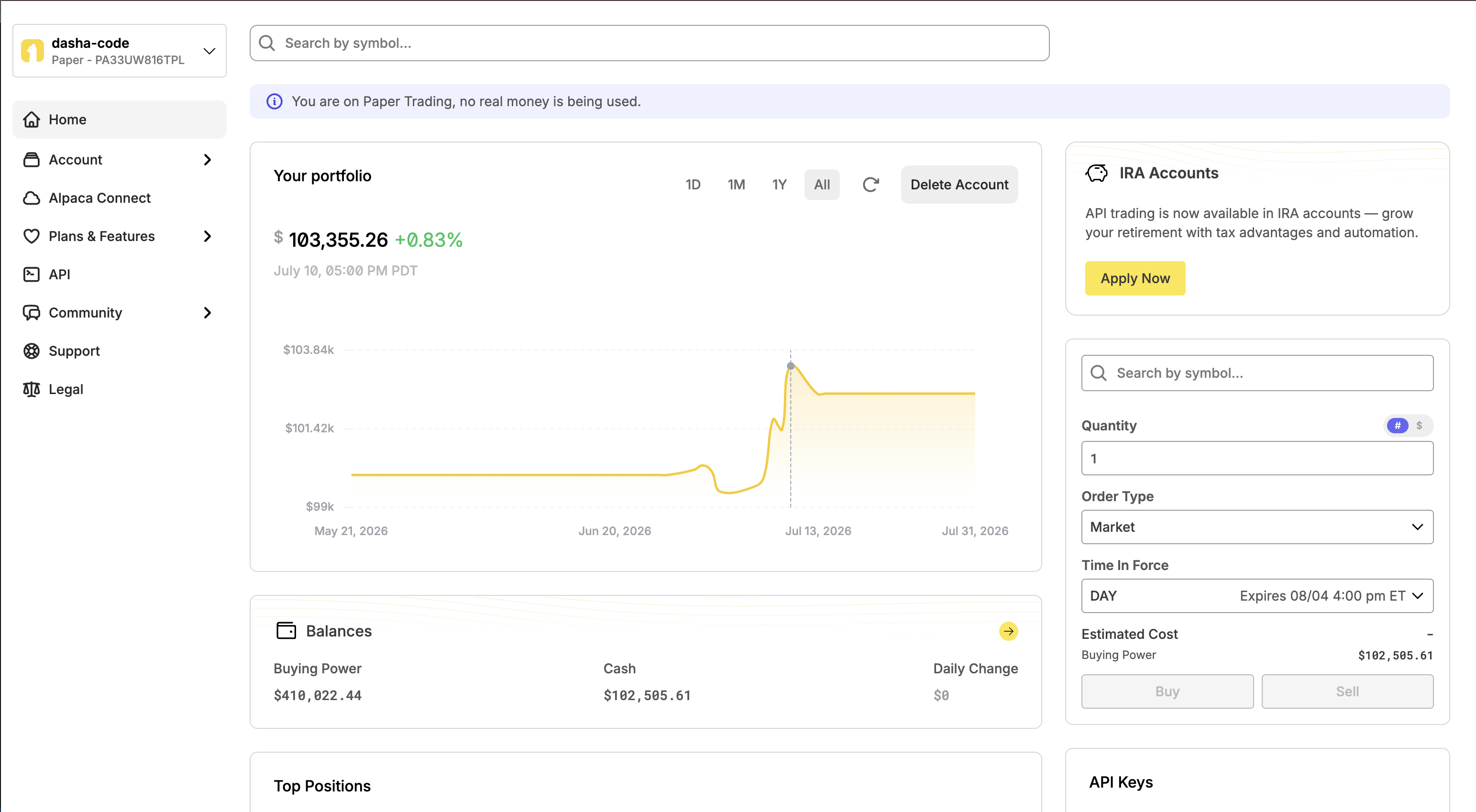Image resolution: width=1476 pixels, height=812 pixels.
Task: Switch portfolio chart to 1D range
Action: 693,185
